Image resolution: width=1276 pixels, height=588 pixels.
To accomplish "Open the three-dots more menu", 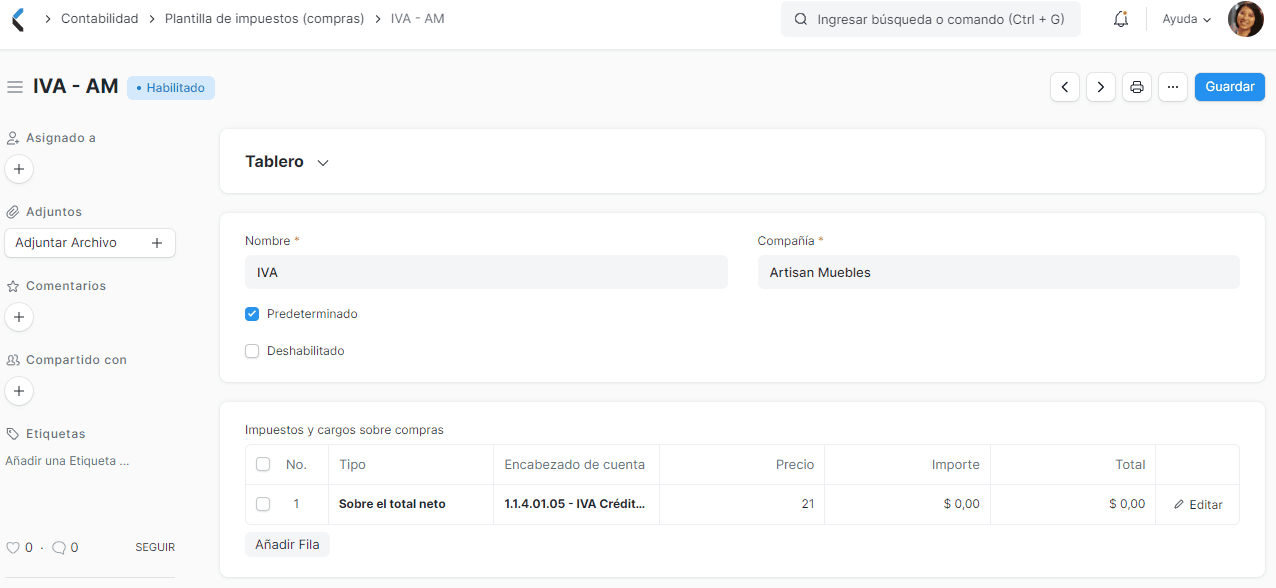I will tap(1173, 87).
